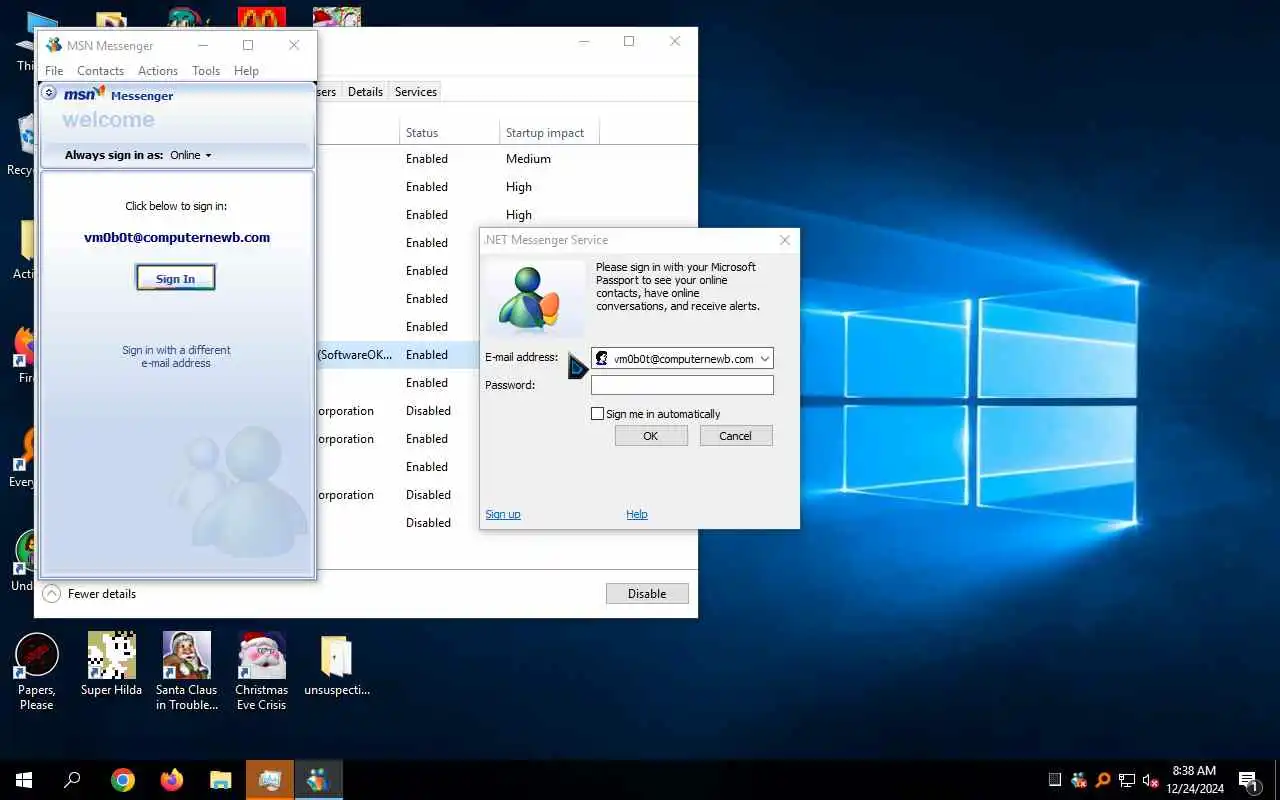Click the Sign In button
The height and width of the screenshot is (800, 1280).
click(x=175, y=278)
